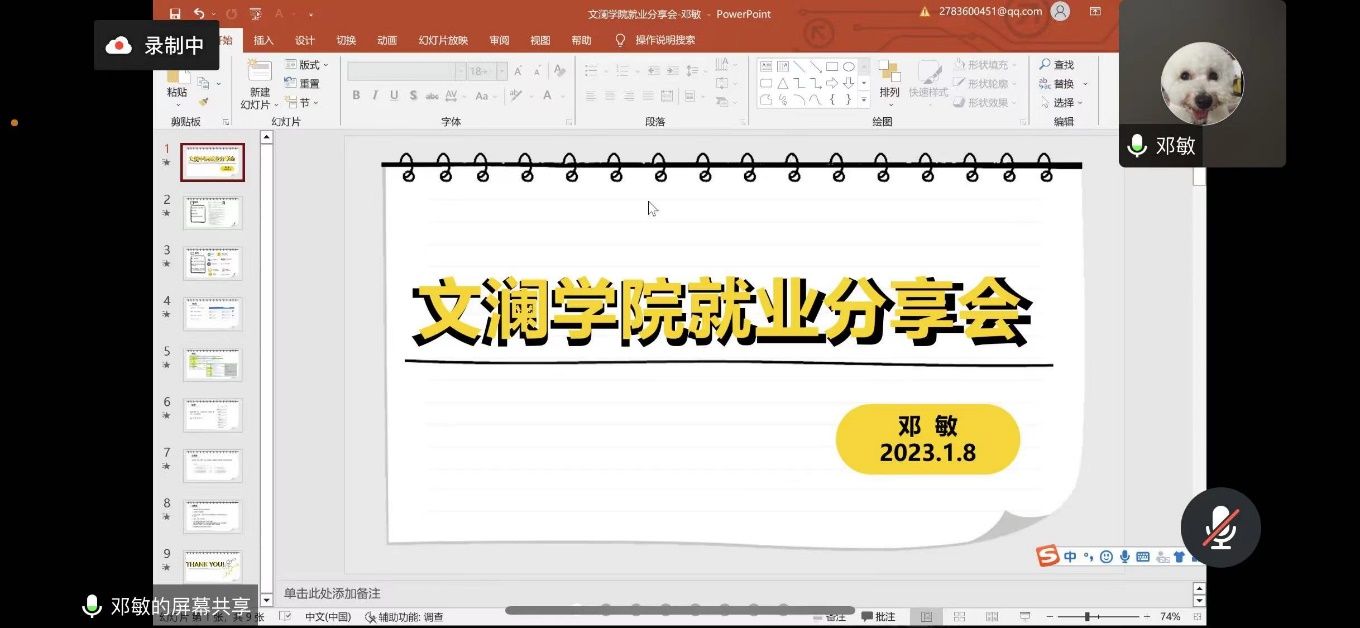
Task: Click the account profile avatar icon
Action: tap(1060, 12)
